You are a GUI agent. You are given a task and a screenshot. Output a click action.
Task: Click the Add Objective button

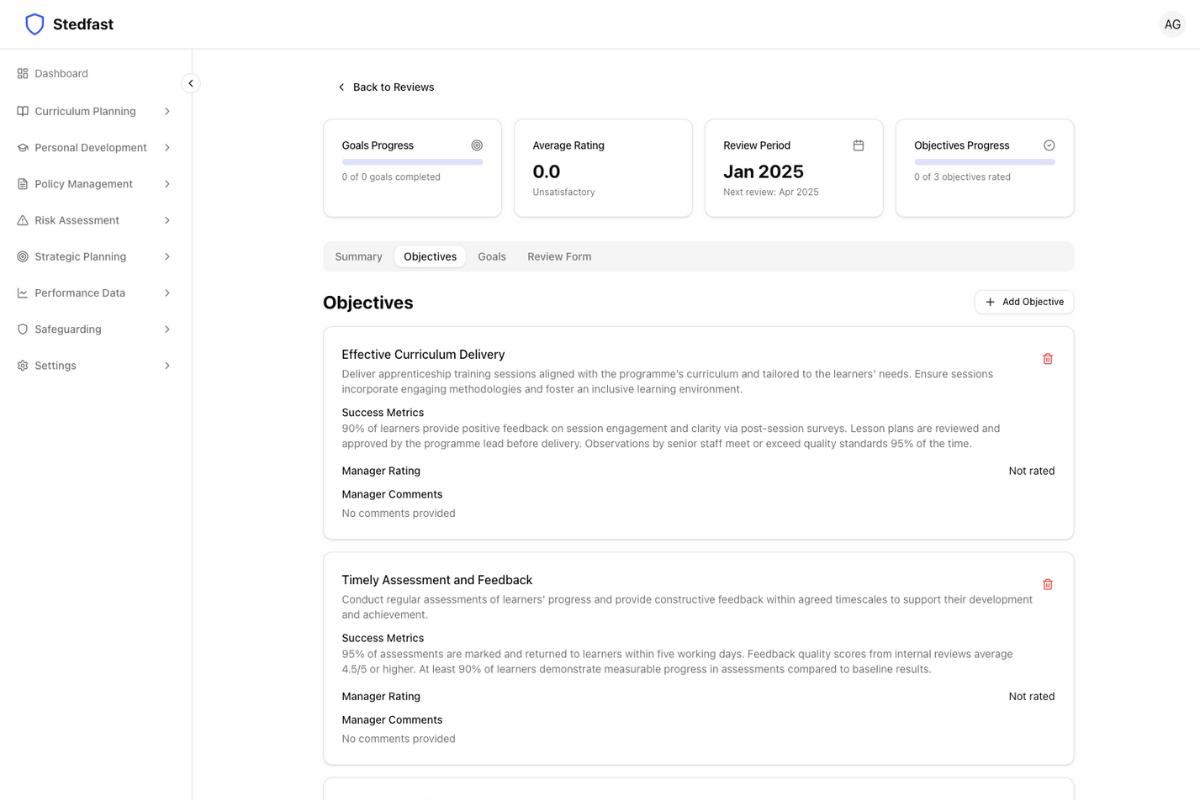(1024, 302)
